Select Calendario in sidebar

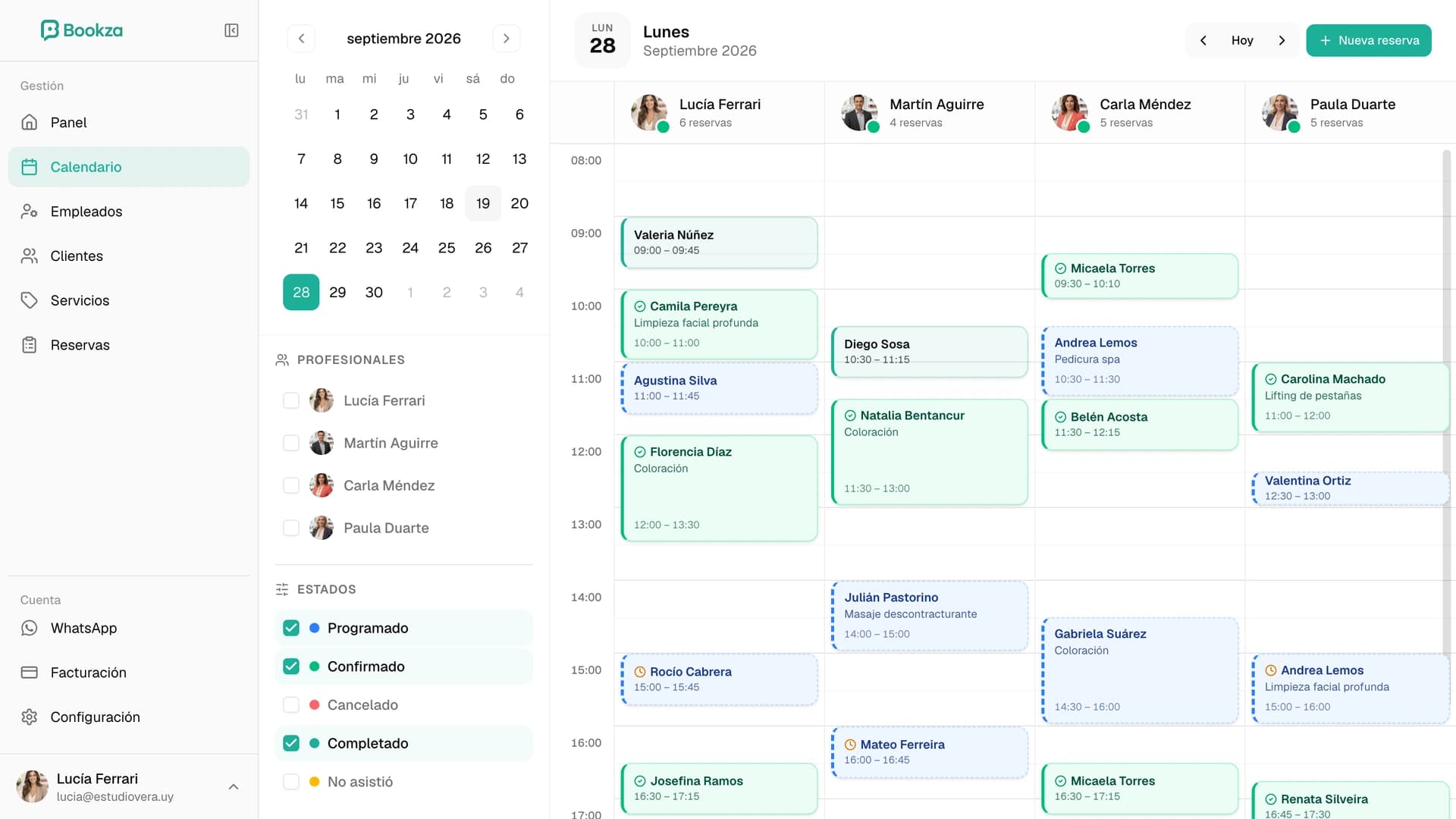(129, 167)
